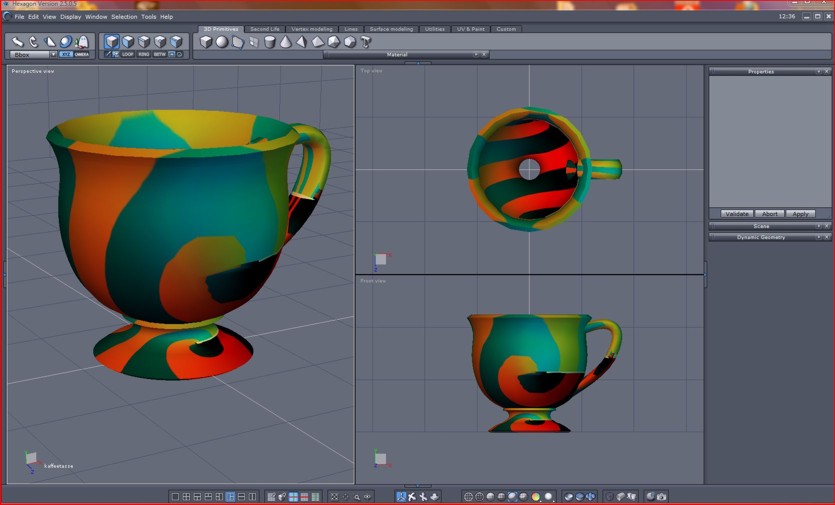Screen dimensions: 835x505
Task: Select the cube primitive in 3D Primitives
Action: pos(206,42)
